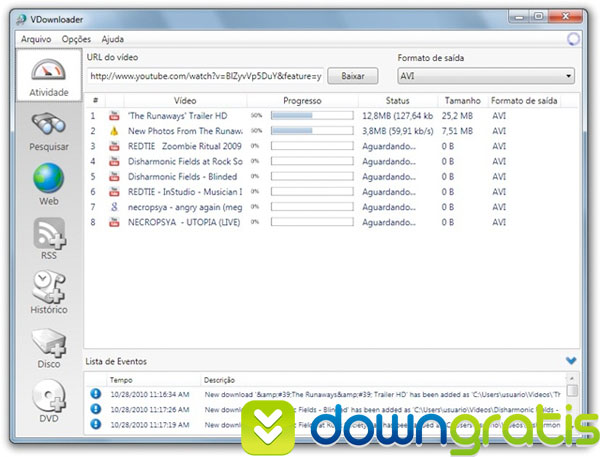Screen dimensions: 600x457
Task: Sort by the Vídeo column header
Action: [185, 101]
